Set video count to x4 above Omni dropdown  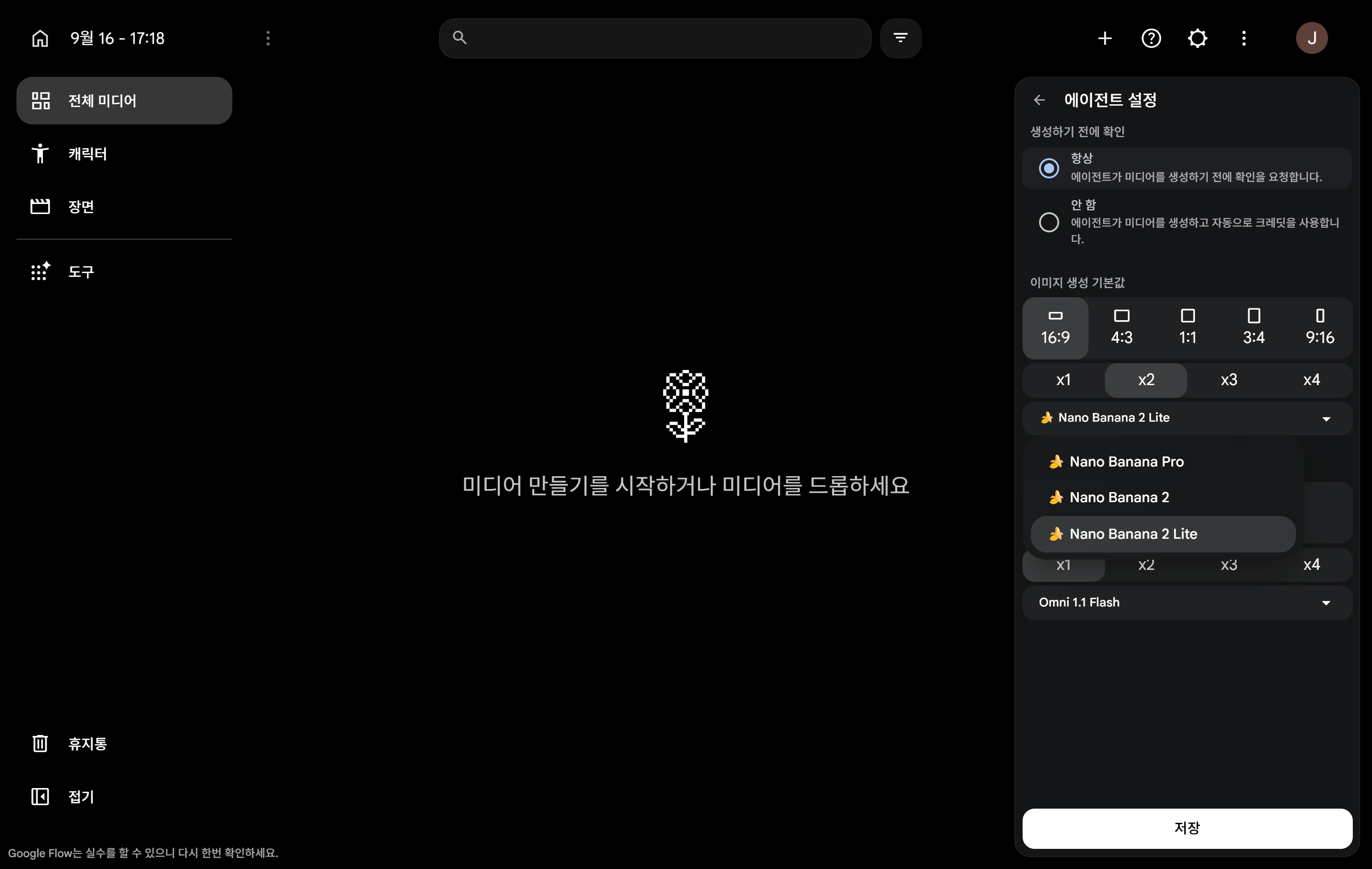(x=1311, y=565)
